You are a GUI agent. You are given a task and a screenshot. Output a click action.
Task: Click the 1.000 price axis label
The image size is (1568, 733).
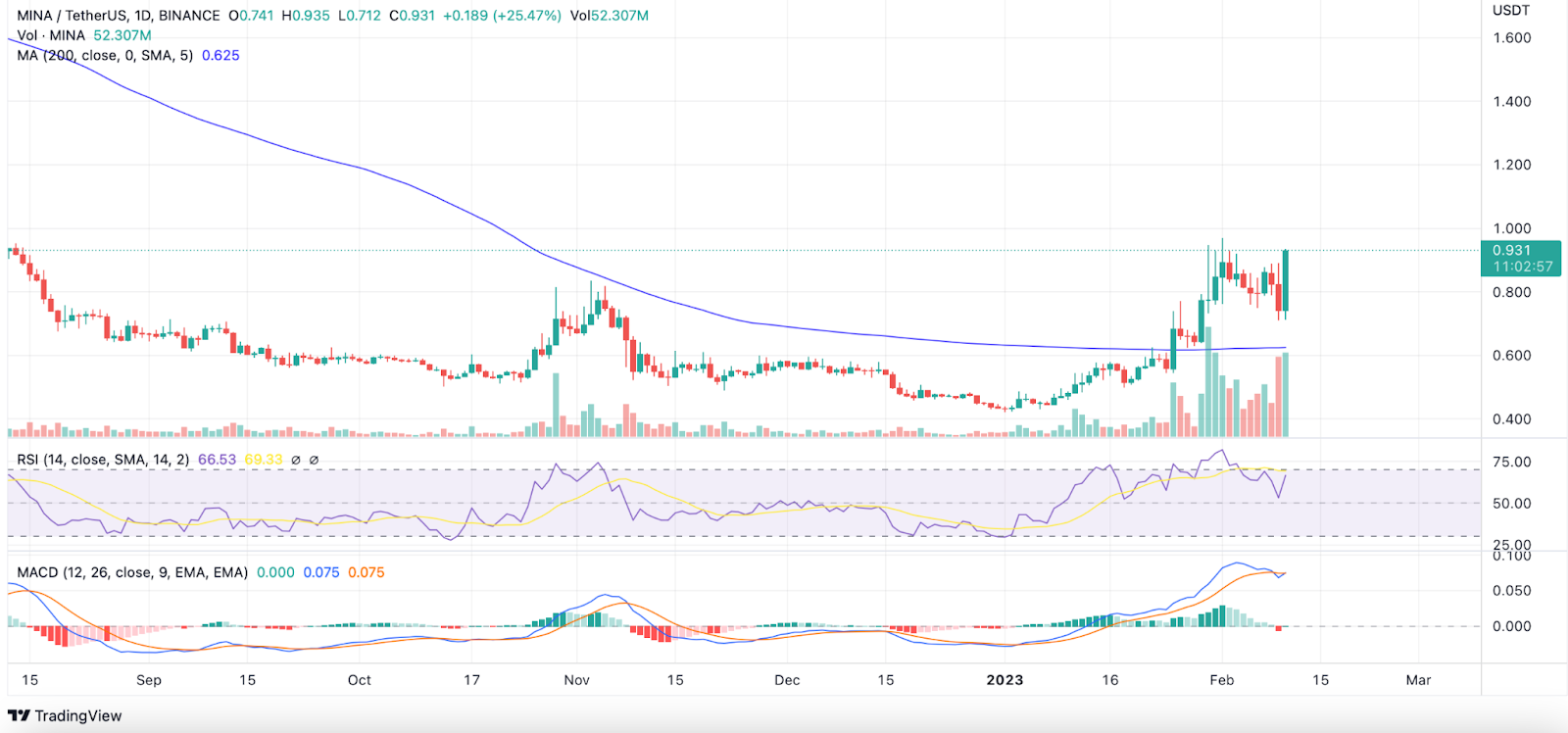tap(1512, 228)
